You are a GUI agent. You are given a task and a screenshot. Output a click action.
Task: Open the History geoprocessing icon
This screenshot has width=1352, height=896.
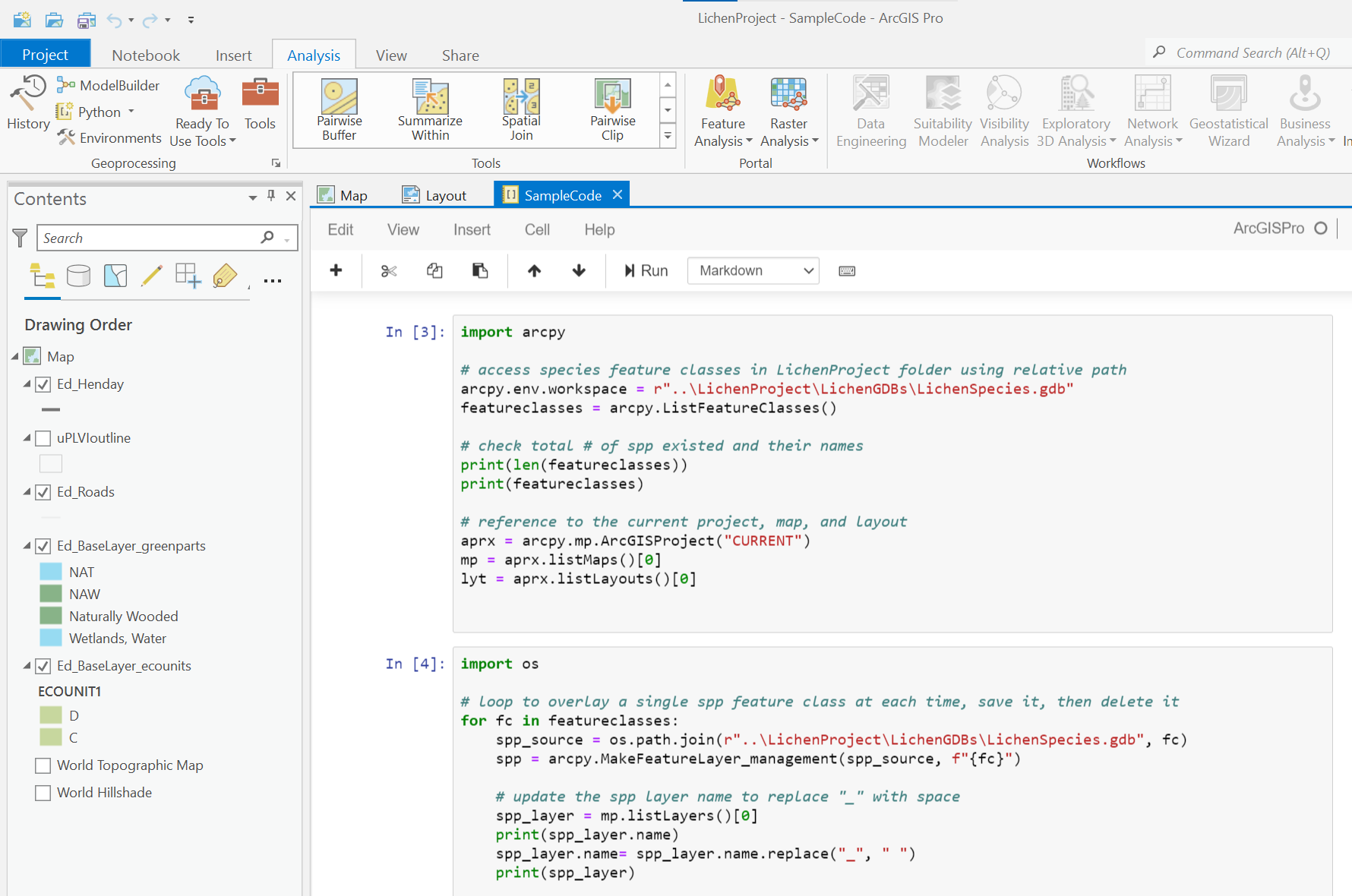tap(28, 103)
